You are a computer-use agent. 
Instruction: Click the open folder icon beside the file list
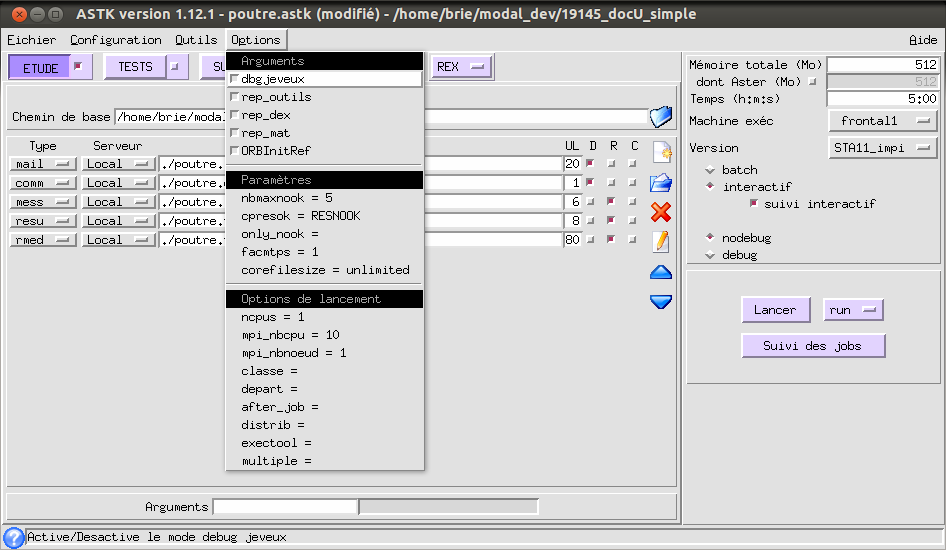tap(661, 183)
